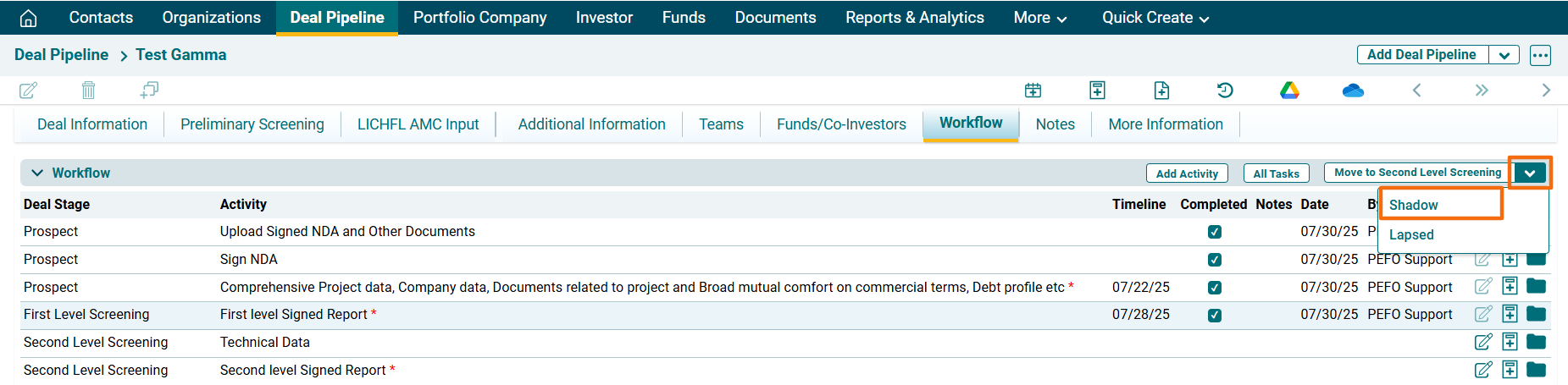
Task: Click the calendar add icon in toolbar
Action: point(1033,90)
